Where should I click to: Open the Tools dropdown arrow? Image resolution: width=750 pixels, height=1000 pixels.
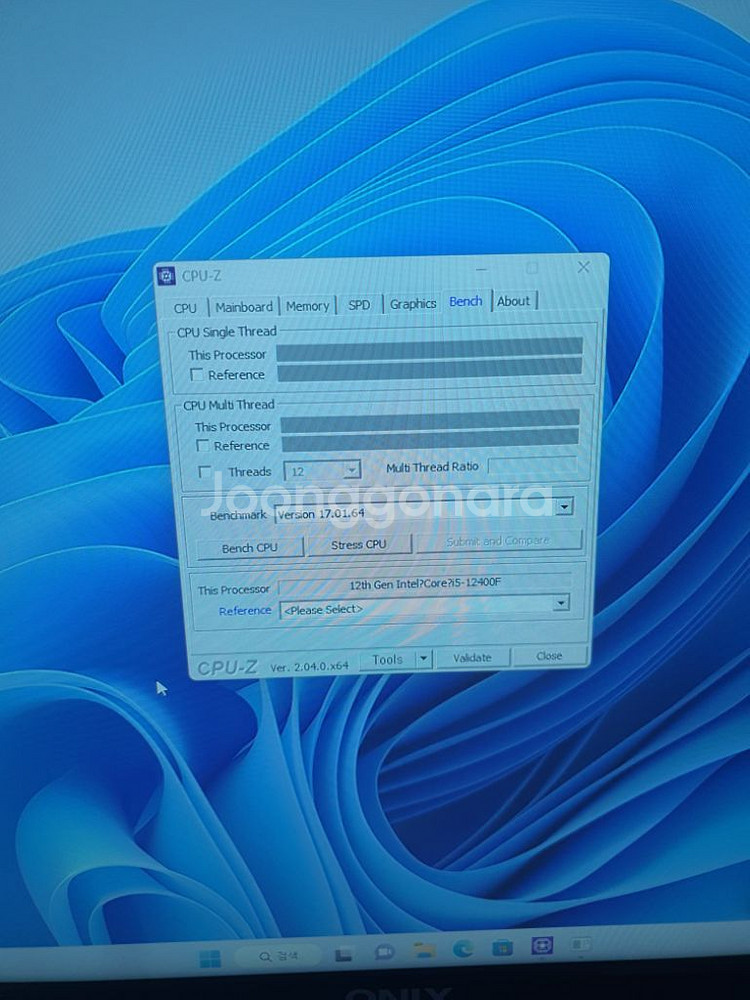[423, 659]
